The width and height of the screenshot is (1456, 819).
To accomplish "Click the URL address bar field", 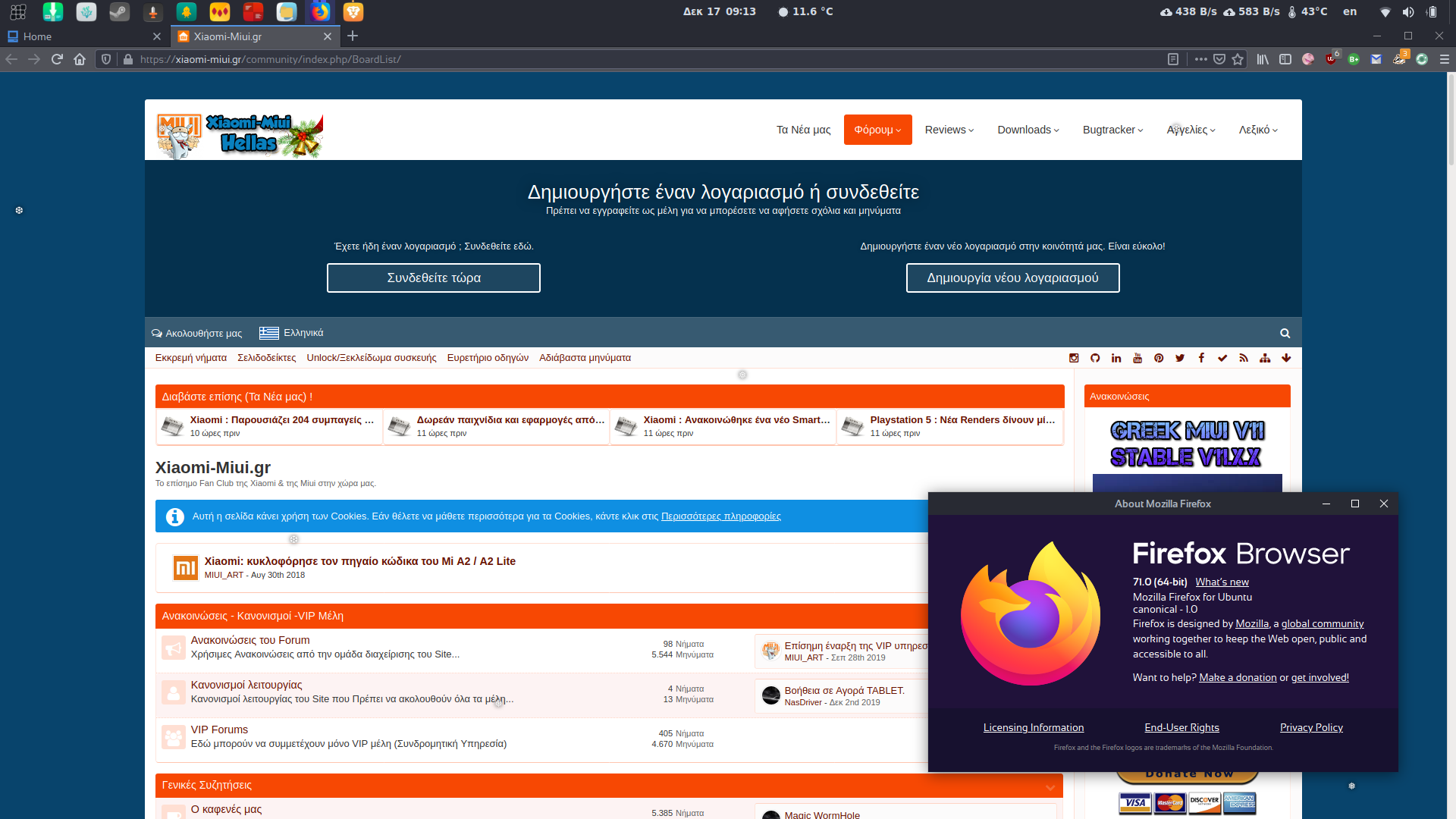I will [607, 59].
